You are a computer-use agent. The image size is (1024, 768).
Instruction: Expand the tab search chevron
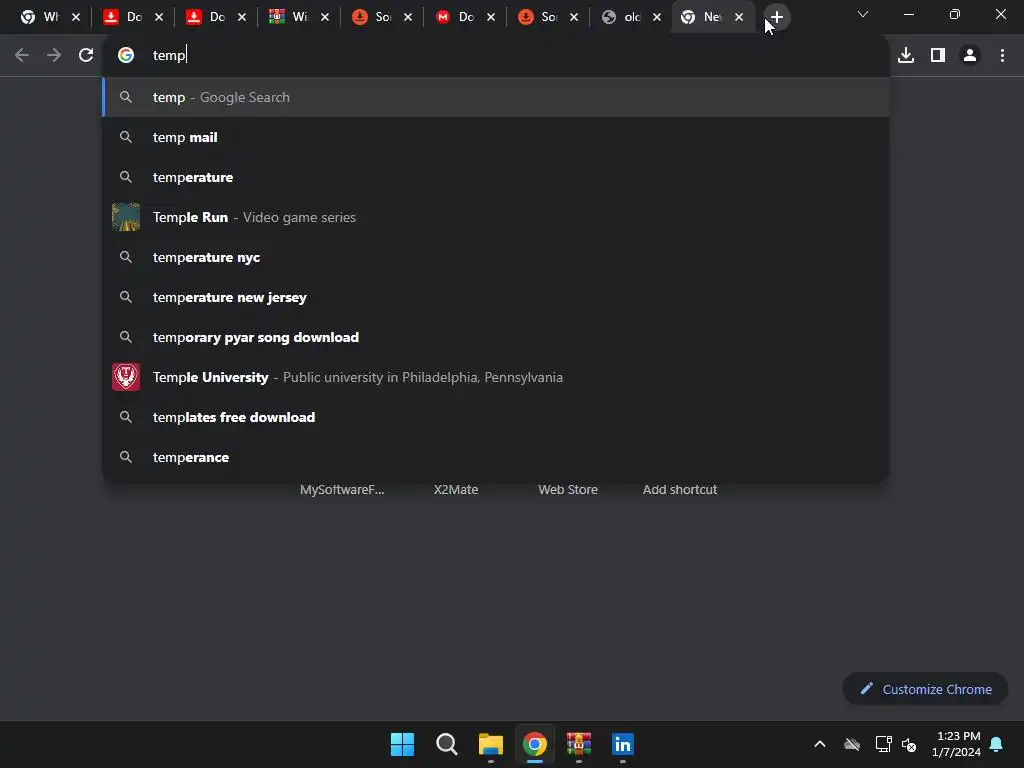tap(863, 14)
